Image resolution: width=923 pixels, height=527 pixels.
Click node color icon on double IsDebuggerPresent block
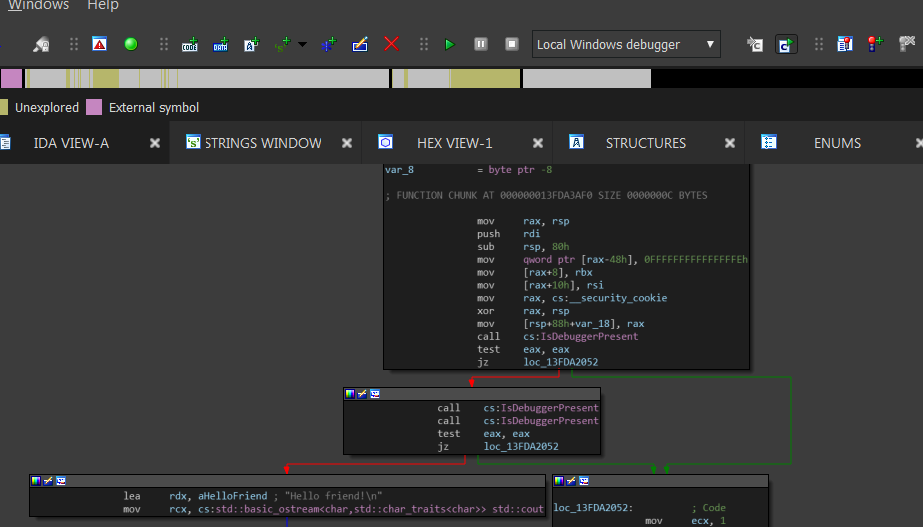tap(350, 394)
